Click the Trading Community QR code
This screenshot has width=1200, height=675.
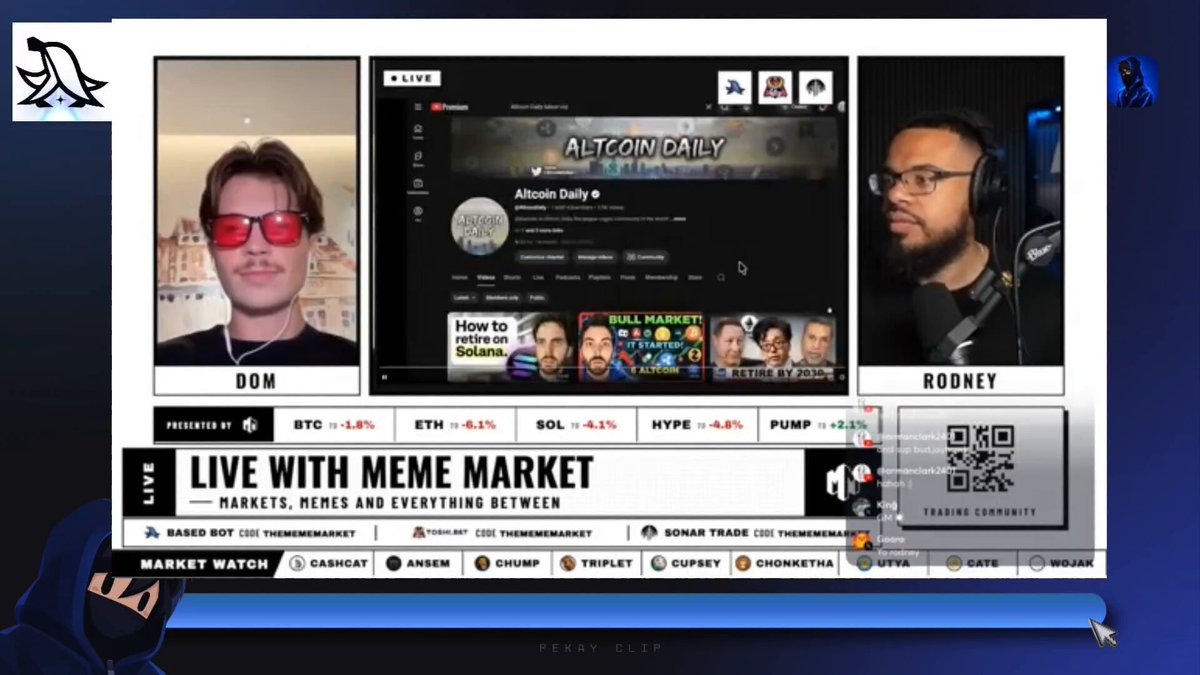click(981, 458)
